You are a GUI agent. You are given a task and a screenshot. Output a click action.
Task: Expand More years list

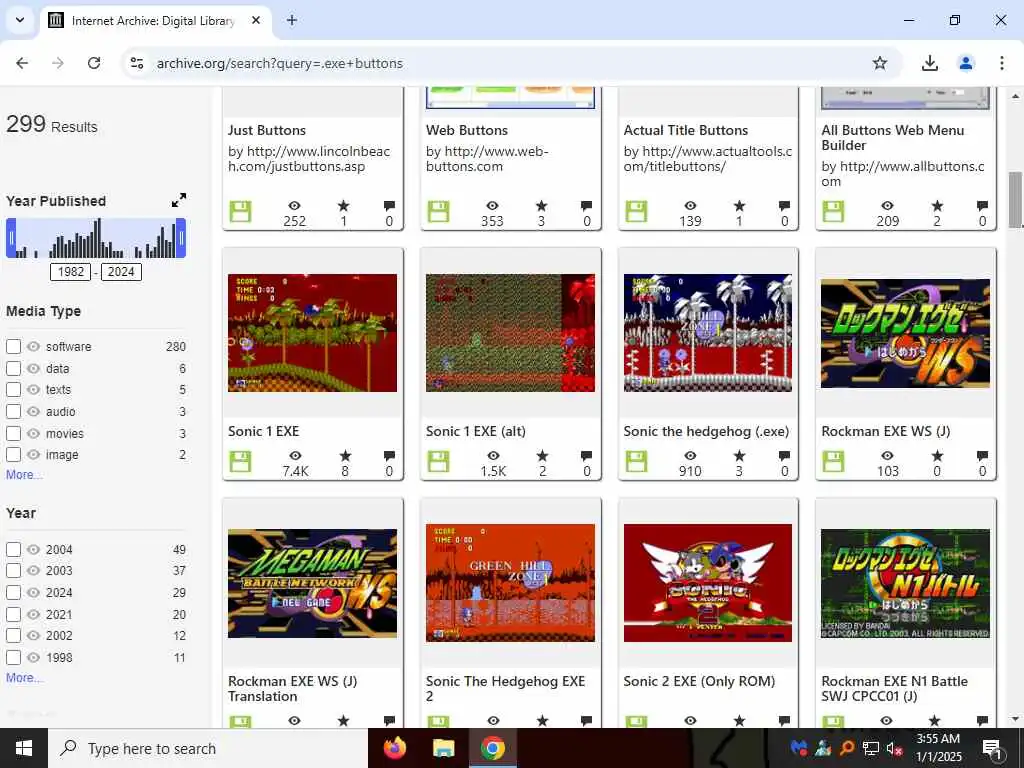click(x=24, y=678)
